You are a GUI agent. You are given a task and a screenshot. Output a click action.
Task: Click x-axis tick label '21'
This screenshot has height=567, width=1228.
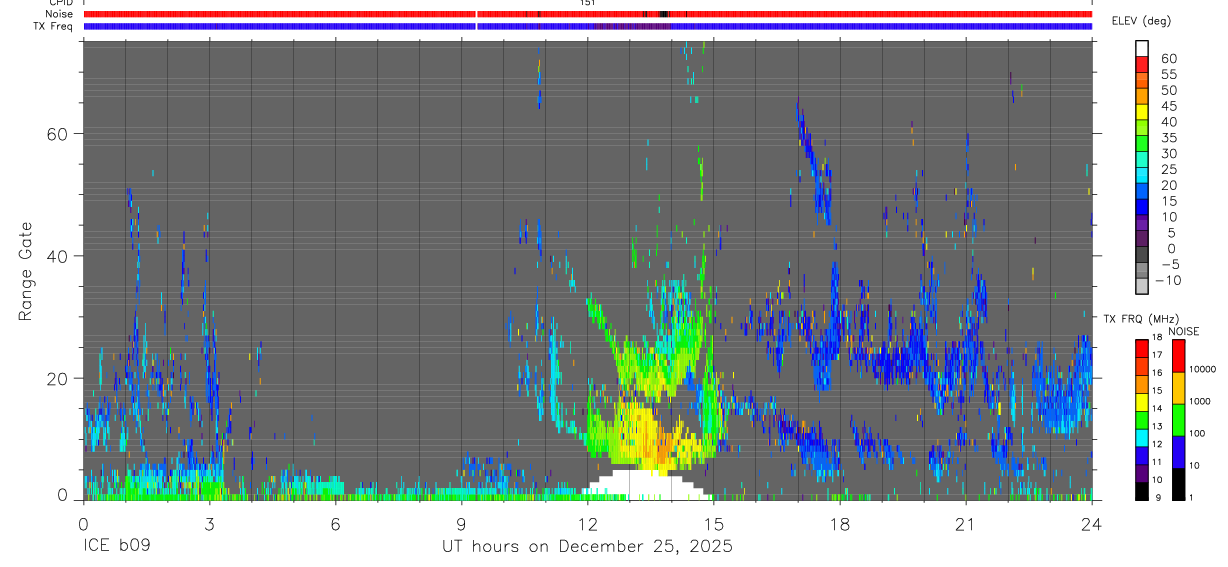pos(965,524)
